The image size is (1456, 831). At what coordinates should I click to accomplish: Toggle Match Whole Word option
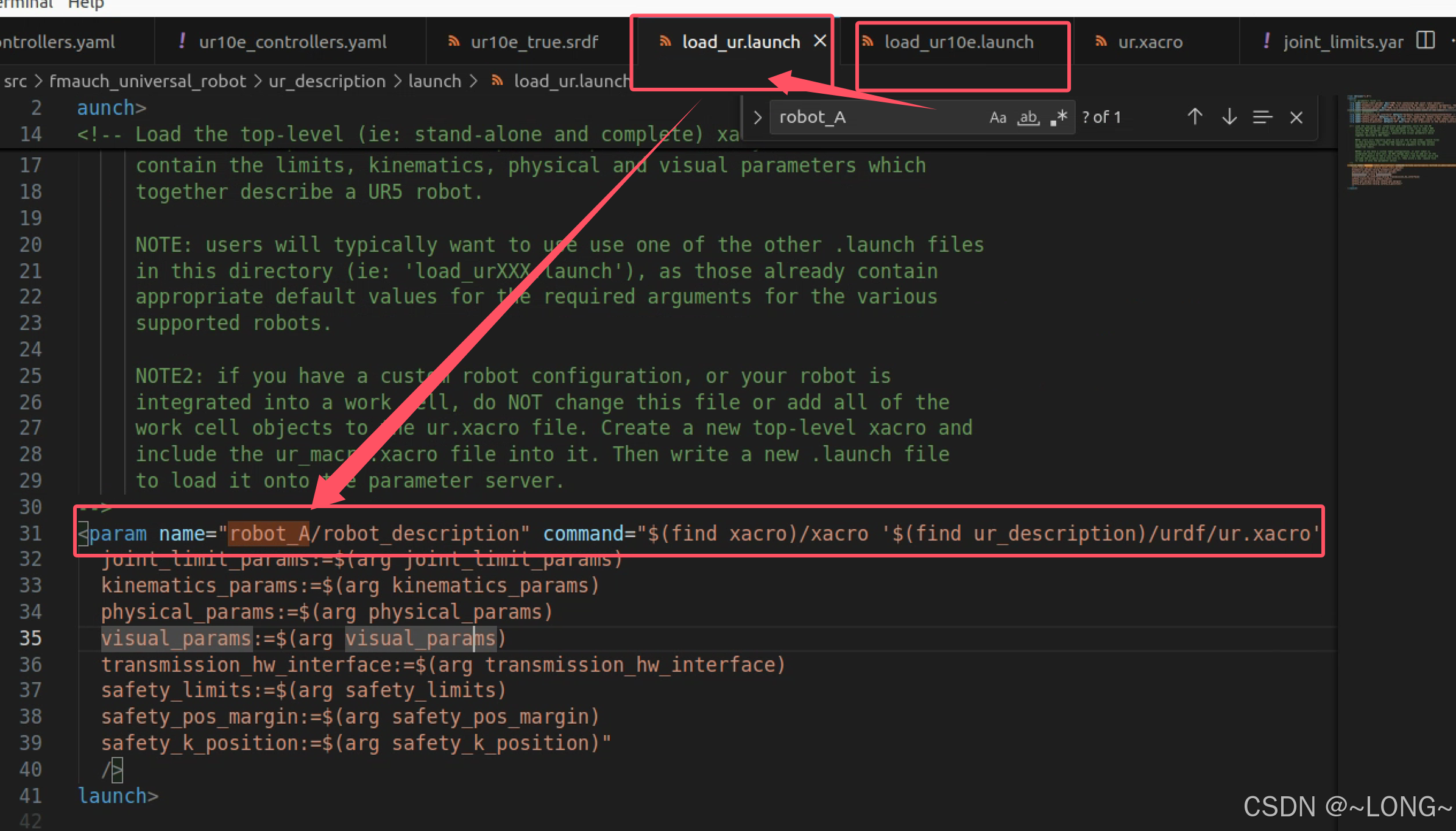point(1028,117)
